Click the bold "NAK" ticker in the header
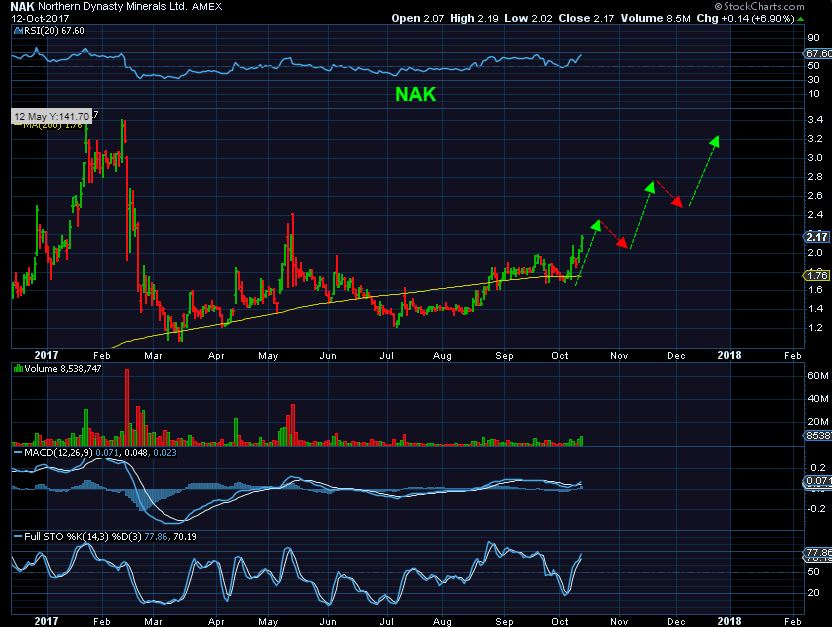Viewport: 832px width, 627px height. pos(23,6)
